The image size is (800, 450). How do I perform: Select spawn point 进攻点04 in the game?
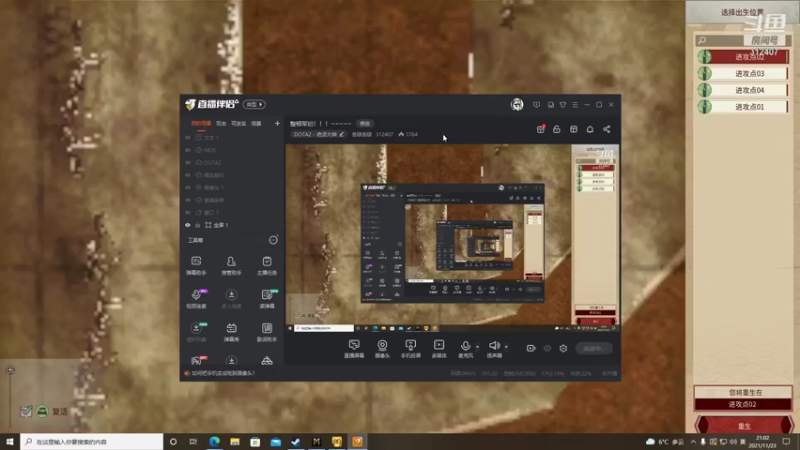[743, 90]
